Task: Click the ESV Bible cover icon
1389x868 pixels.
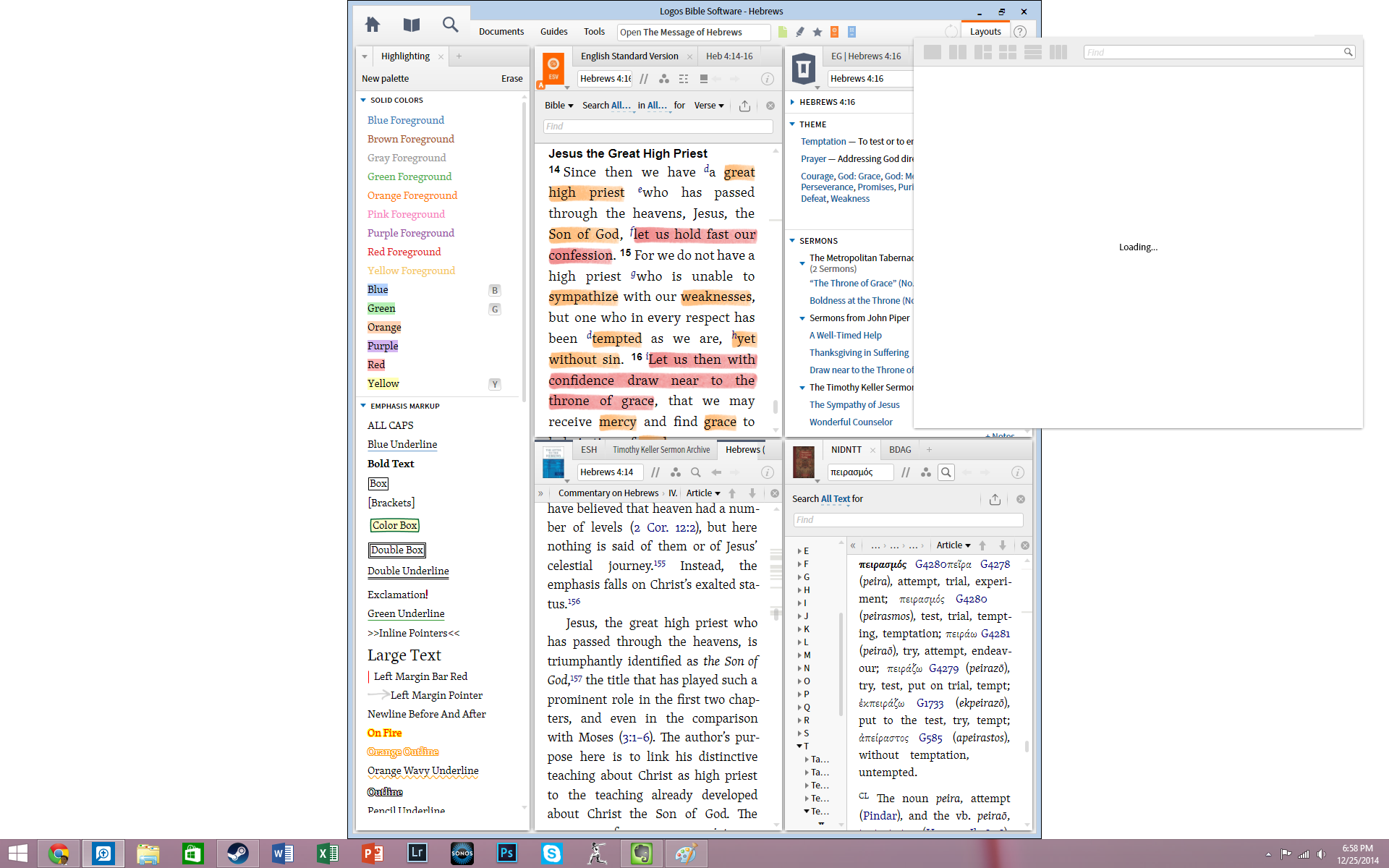Action: pos(553,69)
